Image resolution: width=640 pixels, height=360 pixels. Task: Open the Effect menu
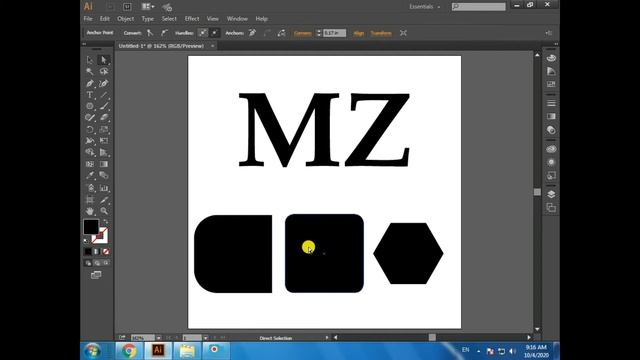[x=192, y=19]
